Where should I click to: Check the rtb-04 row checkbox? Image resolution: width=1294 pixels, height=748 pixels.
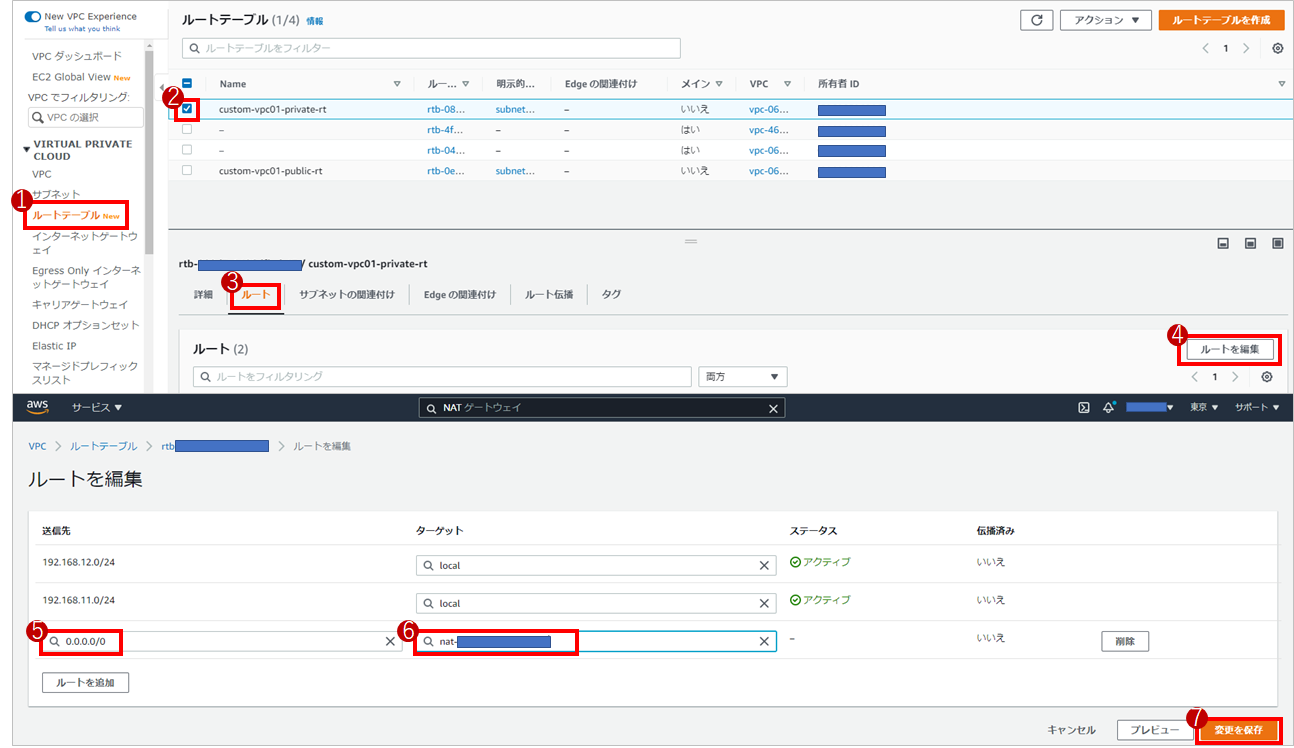pos(187,150)
